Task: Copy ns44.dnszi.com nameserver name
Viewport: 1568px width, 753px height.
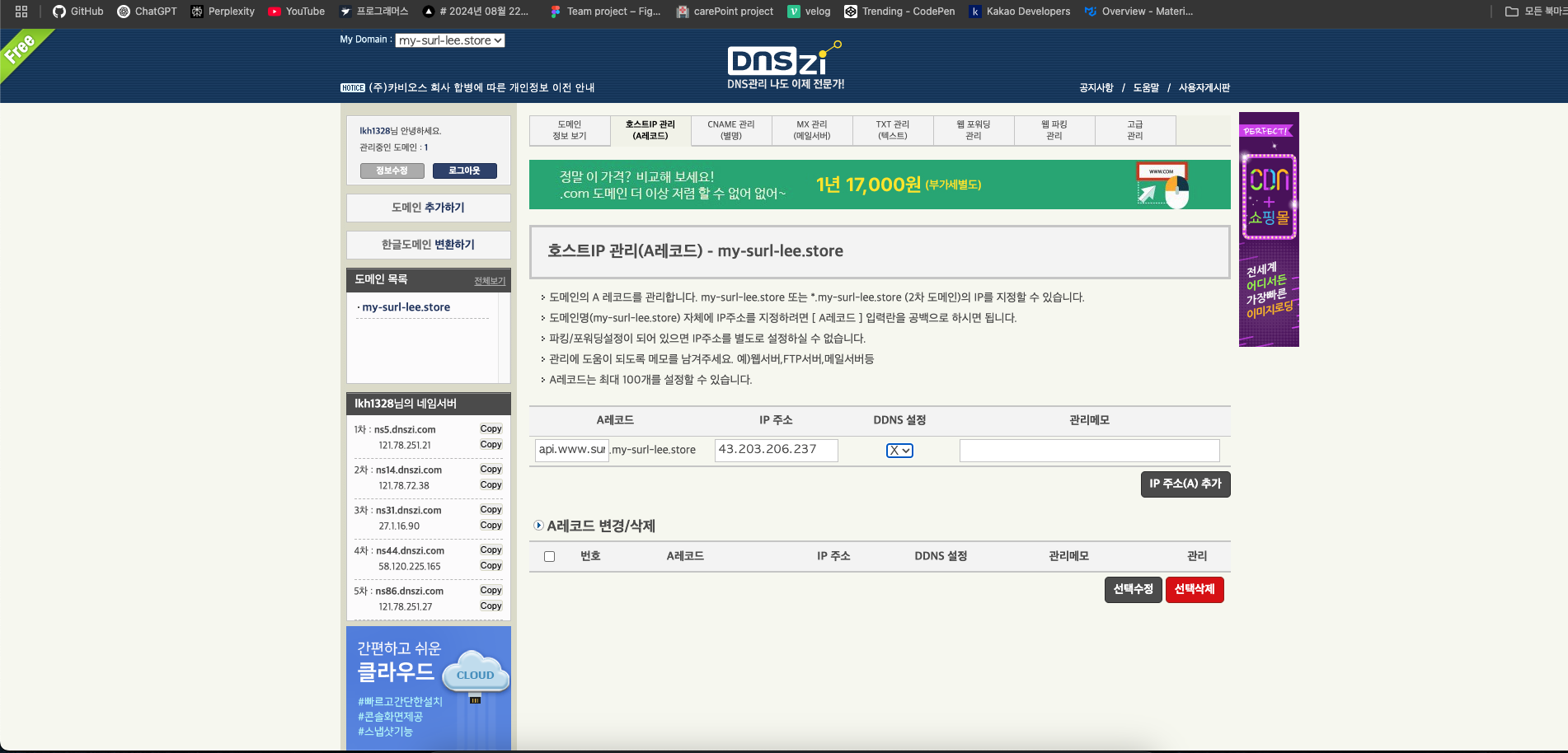Action: (x=491, y=550)
